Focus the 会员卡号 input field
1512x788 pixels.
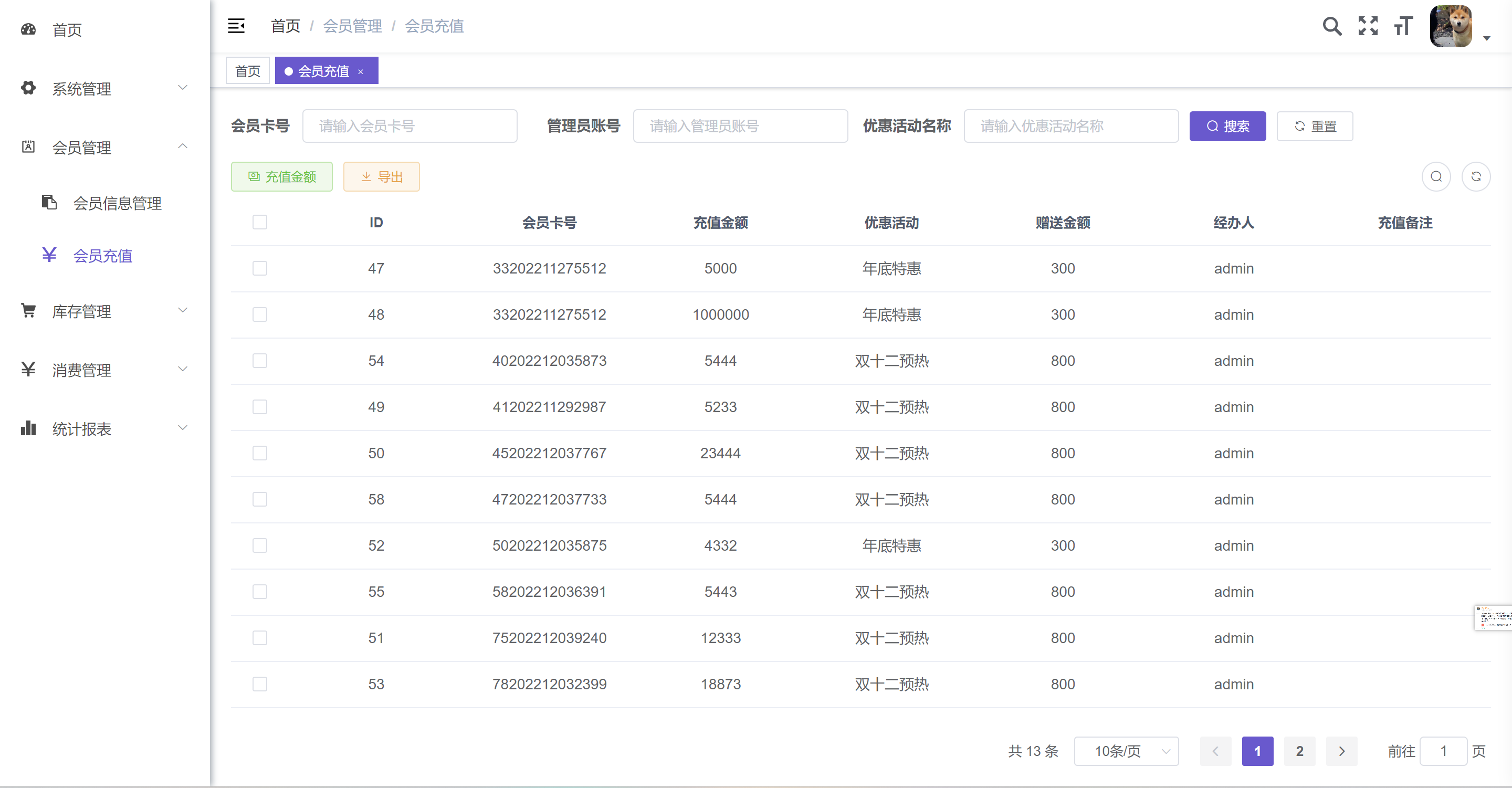409,126
